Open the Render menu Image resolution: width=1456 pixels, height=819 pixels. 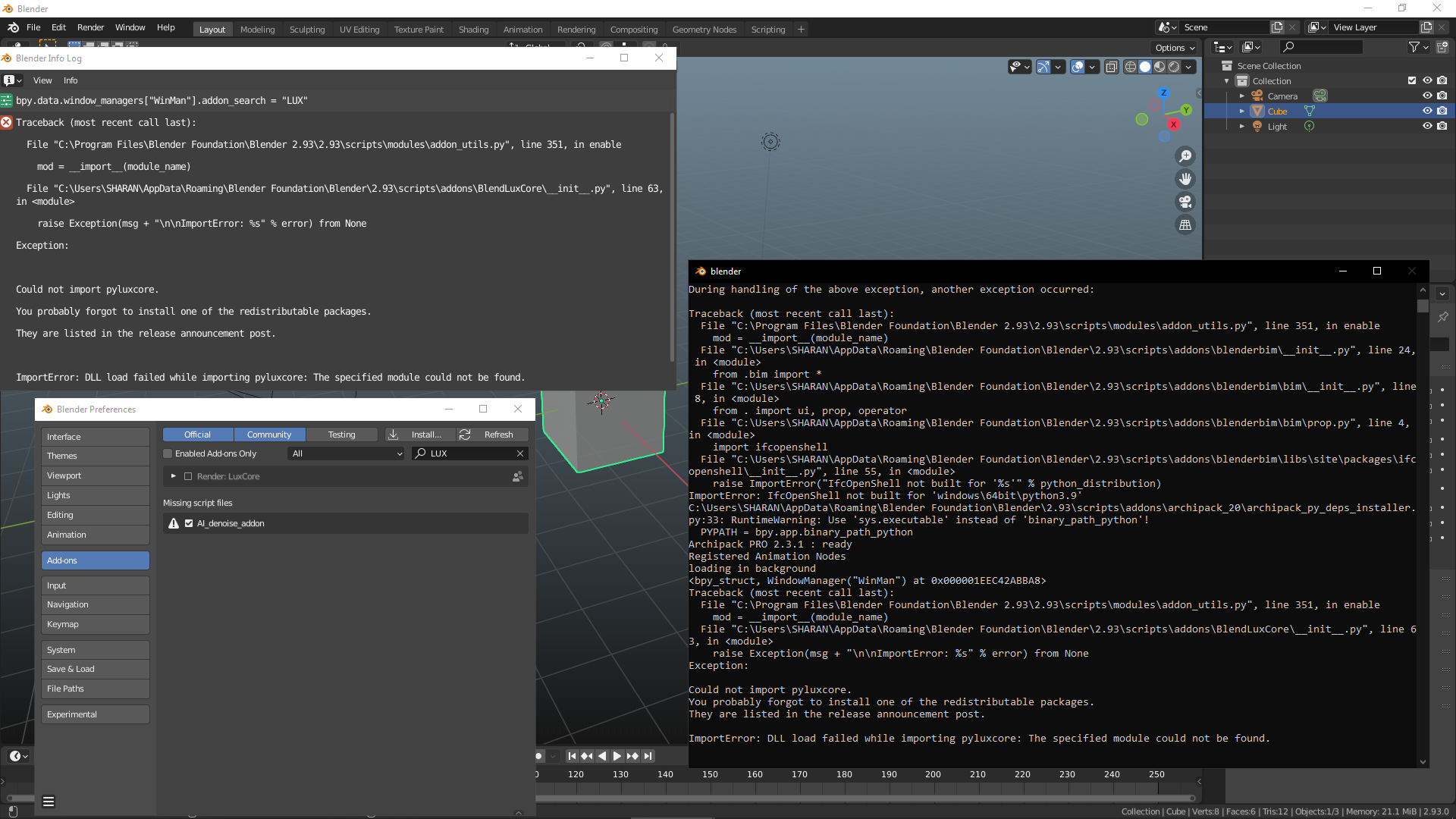90,27
